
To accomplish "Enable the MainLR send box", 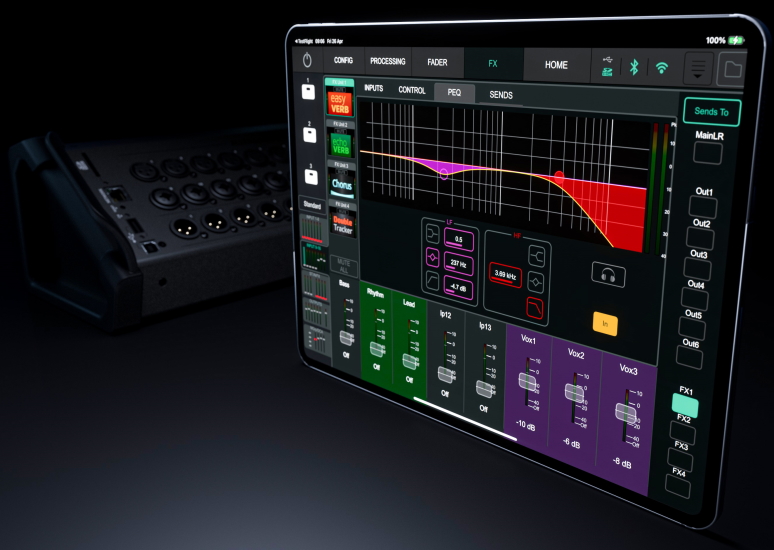I will click(x=709, y=153).
